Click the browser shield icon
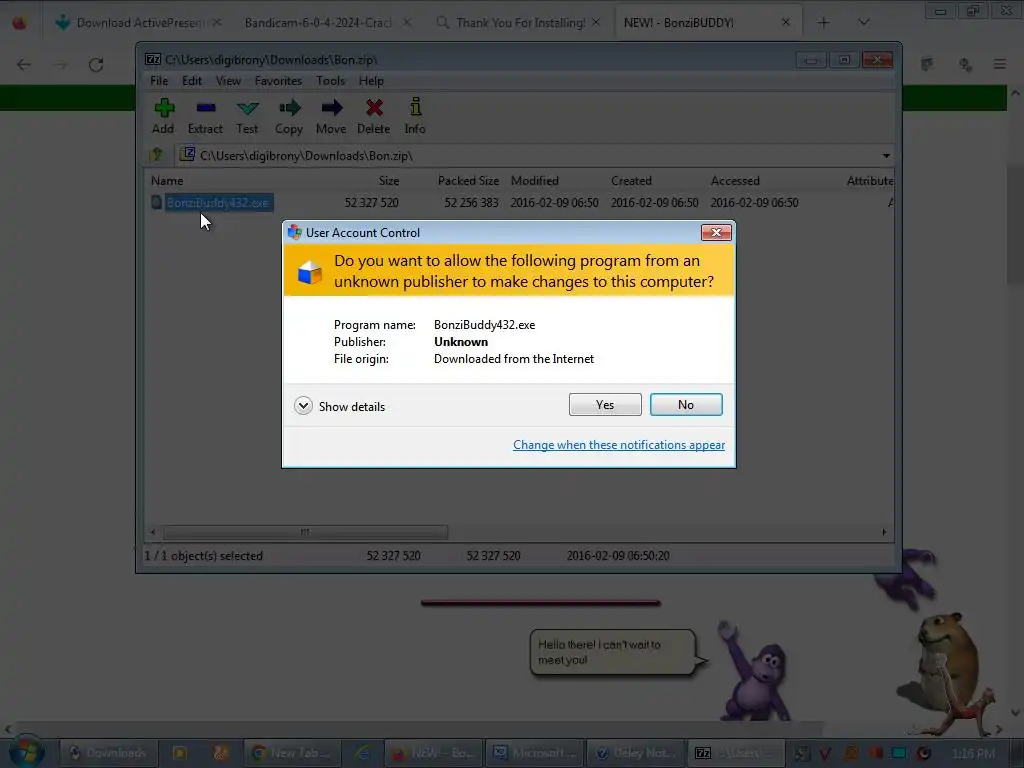 927,64
